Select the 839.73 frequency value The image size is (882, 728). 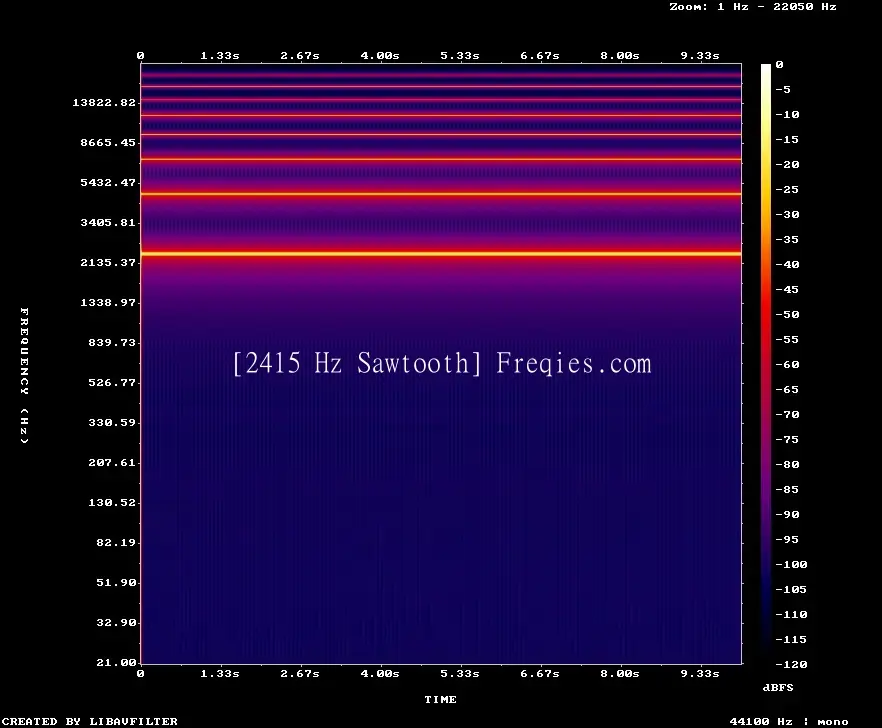click(x=112, y=342)
